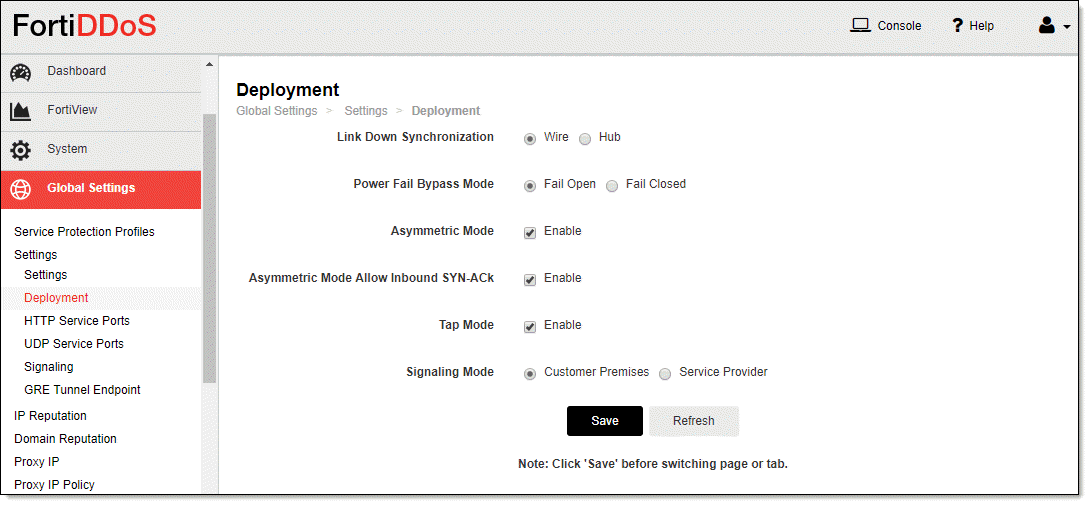1089x505 pixels.
Task: Click the user profile icon
Action: click(1047, 26)
